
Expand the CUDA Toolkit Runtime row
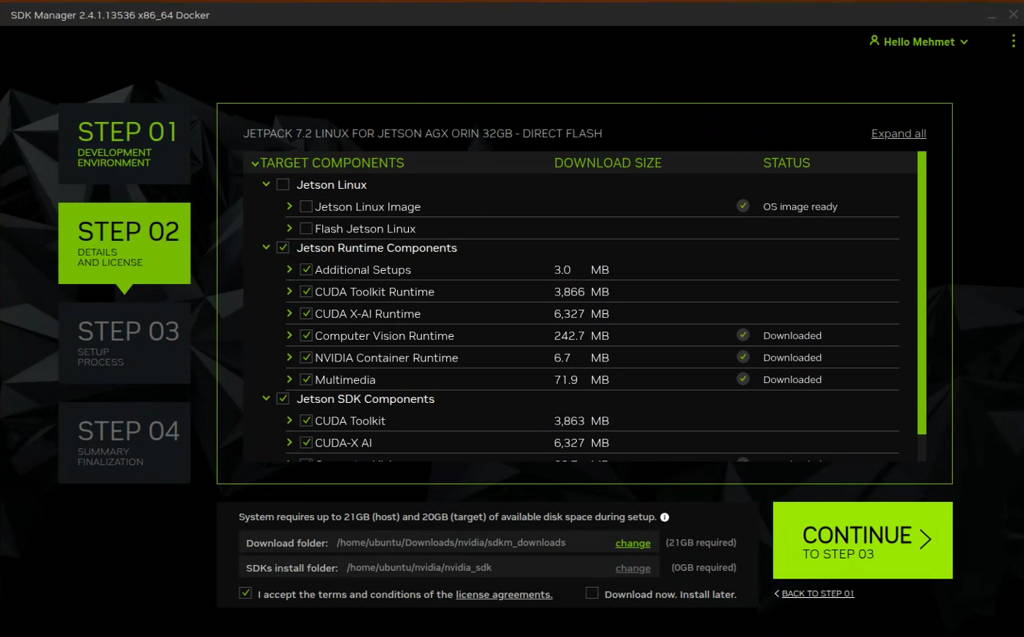coord(289,291)
